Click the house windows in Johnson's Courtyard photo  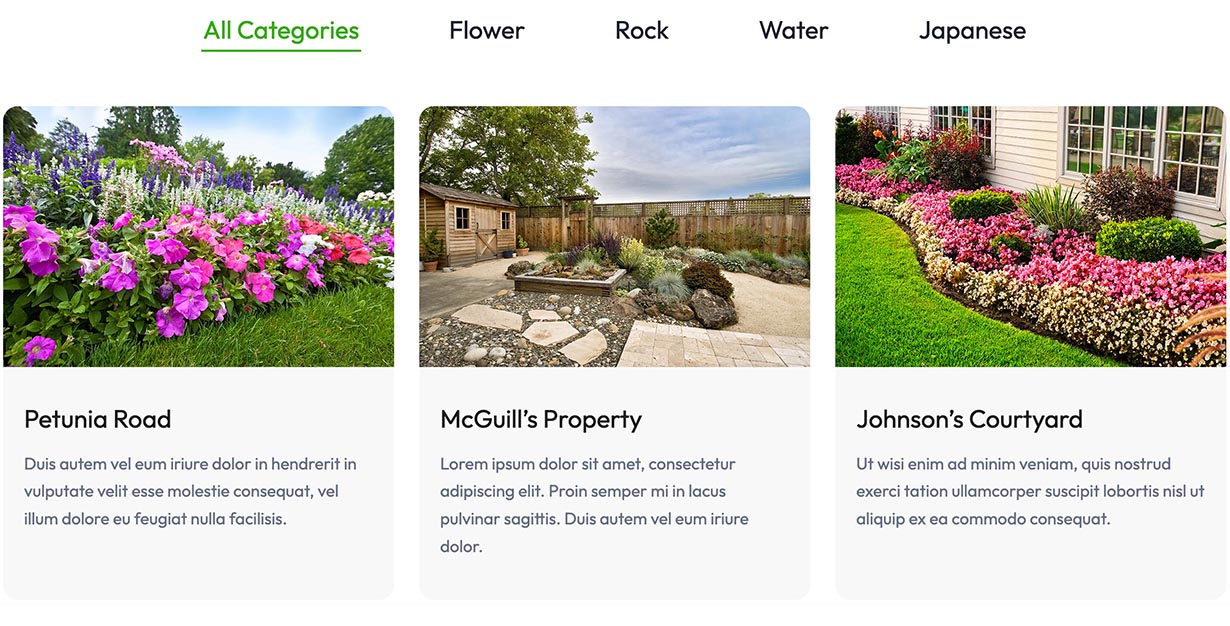1140,150
